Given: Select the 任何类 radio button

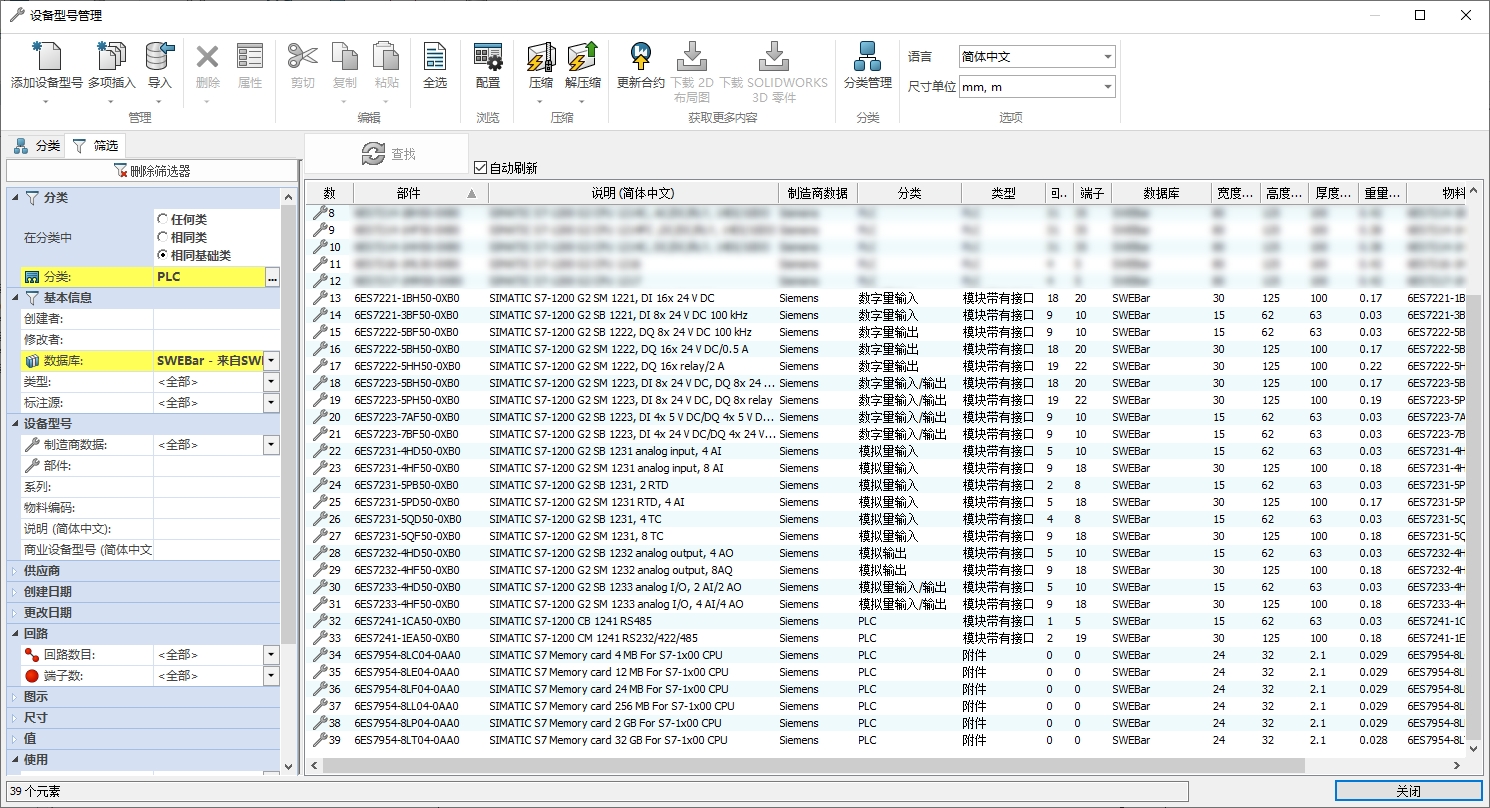Looking at the screenshot, I should [162, 219].
